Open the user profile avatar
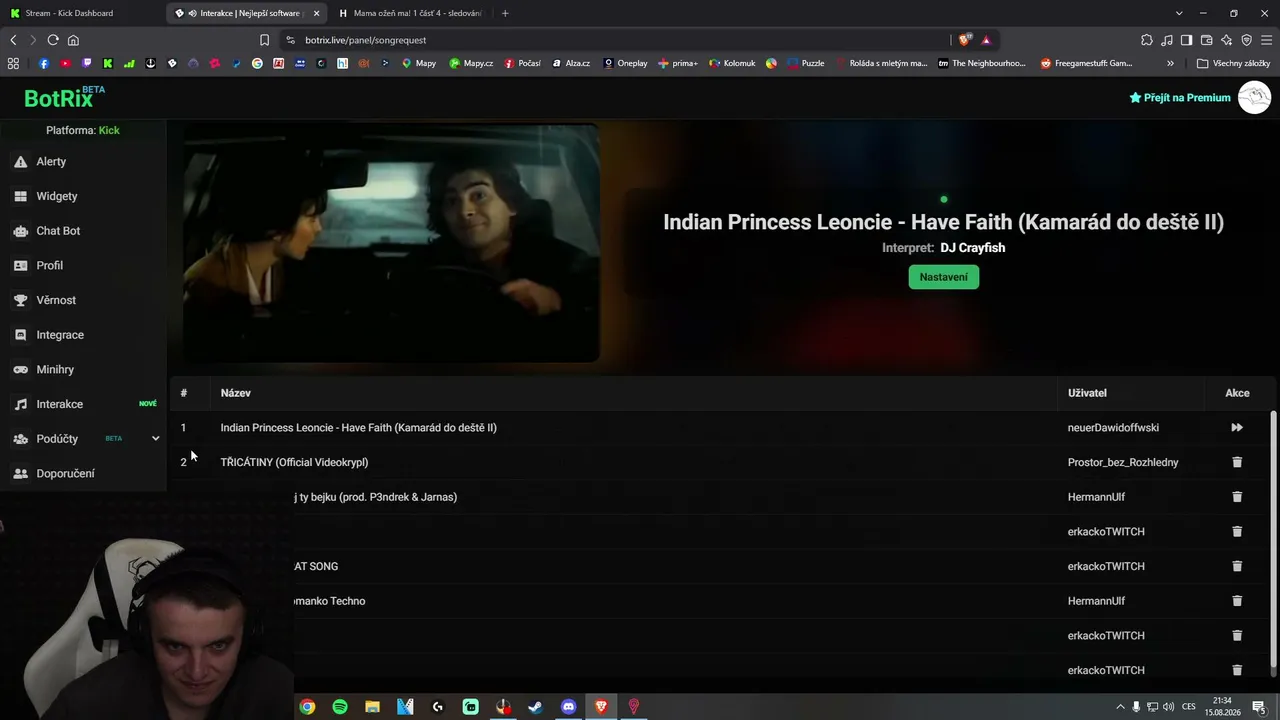This screenshot has width=1280, height=720. tap(1254, 97)
